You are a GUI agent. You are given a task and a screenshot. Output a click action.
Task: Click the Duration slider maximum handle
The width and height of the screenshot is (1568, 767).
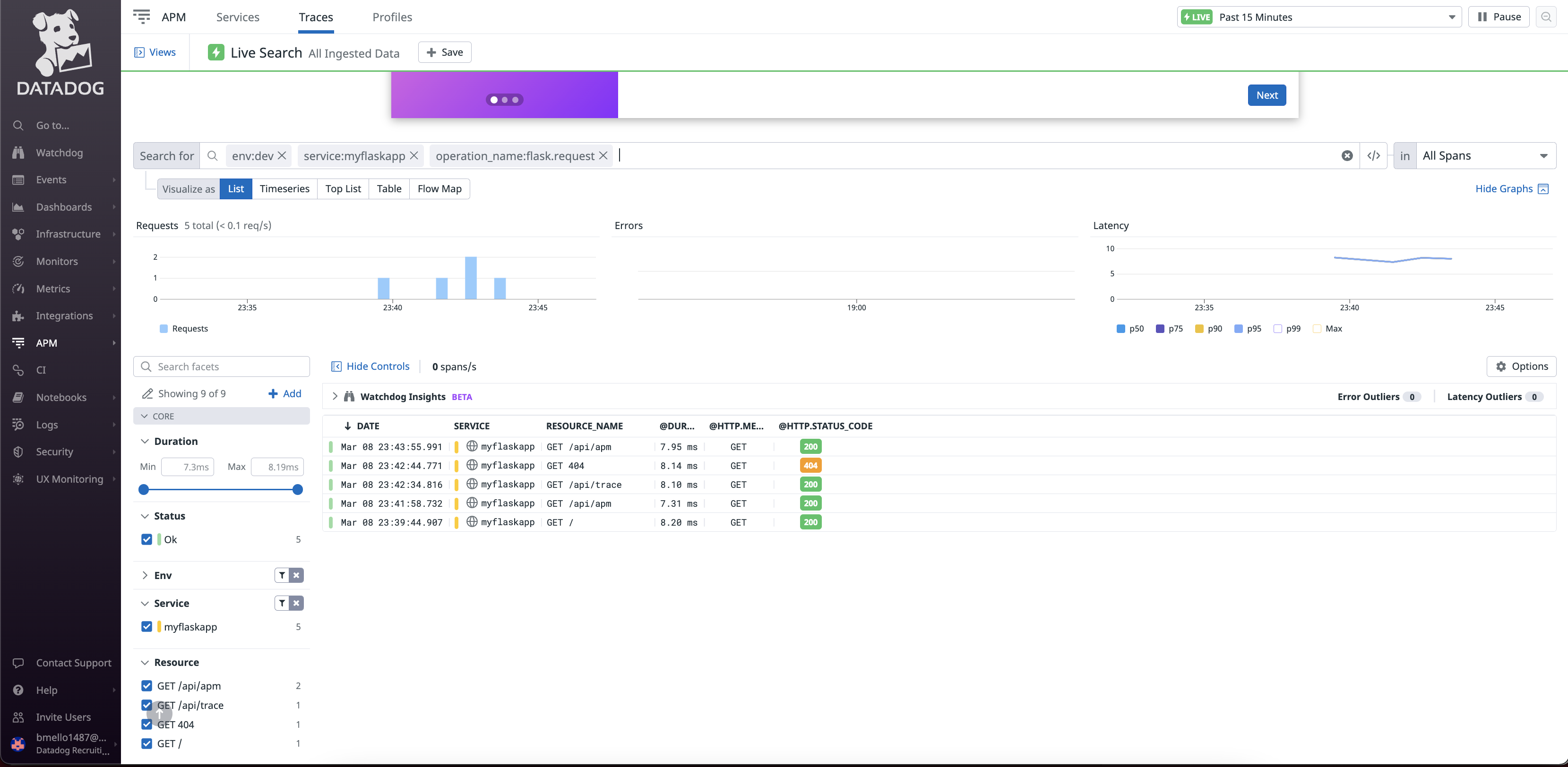tap(298, 490)
